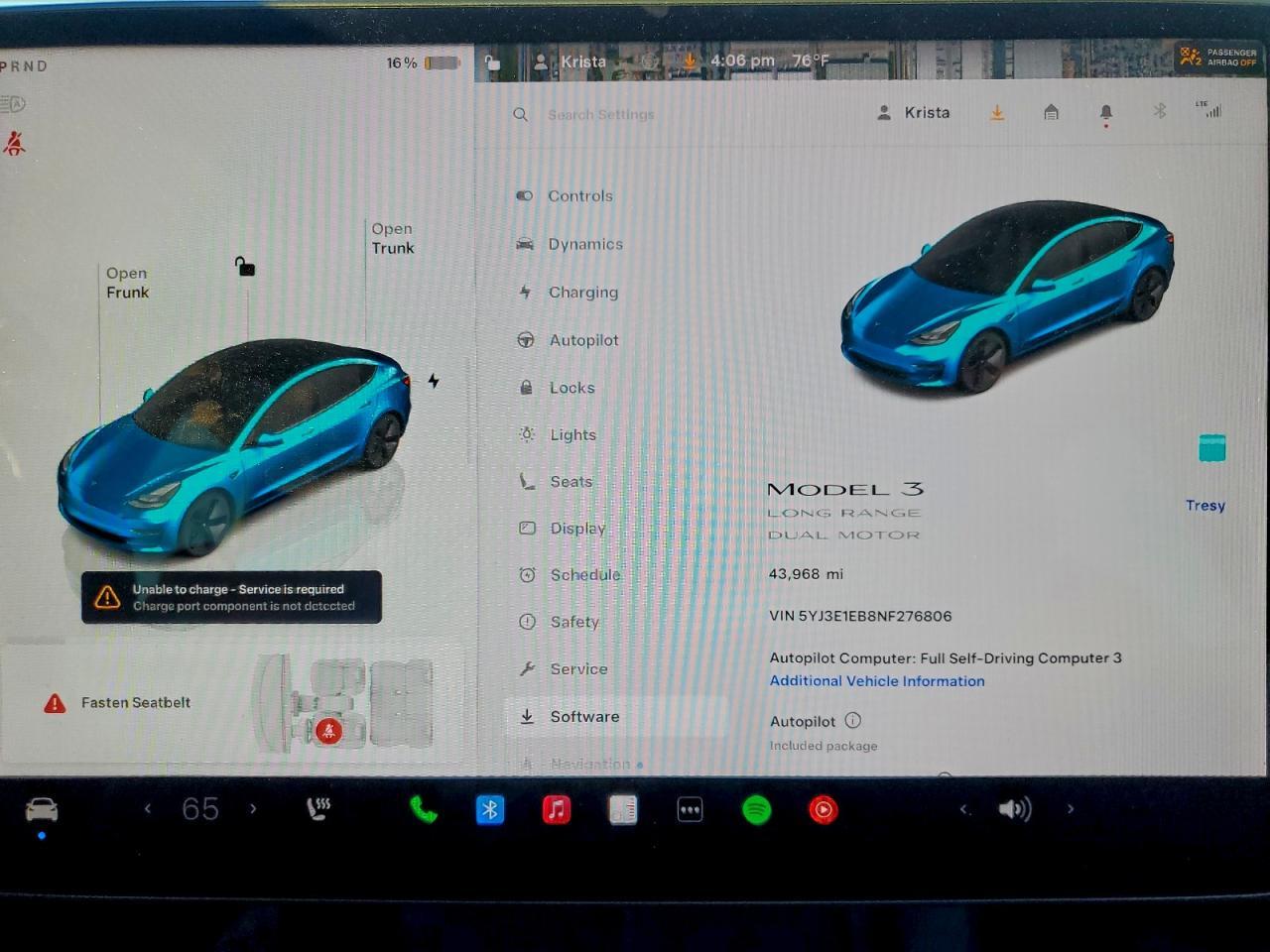Tap Krista profile in top status bar
1270x952 pixels.
tap(570, 61)
